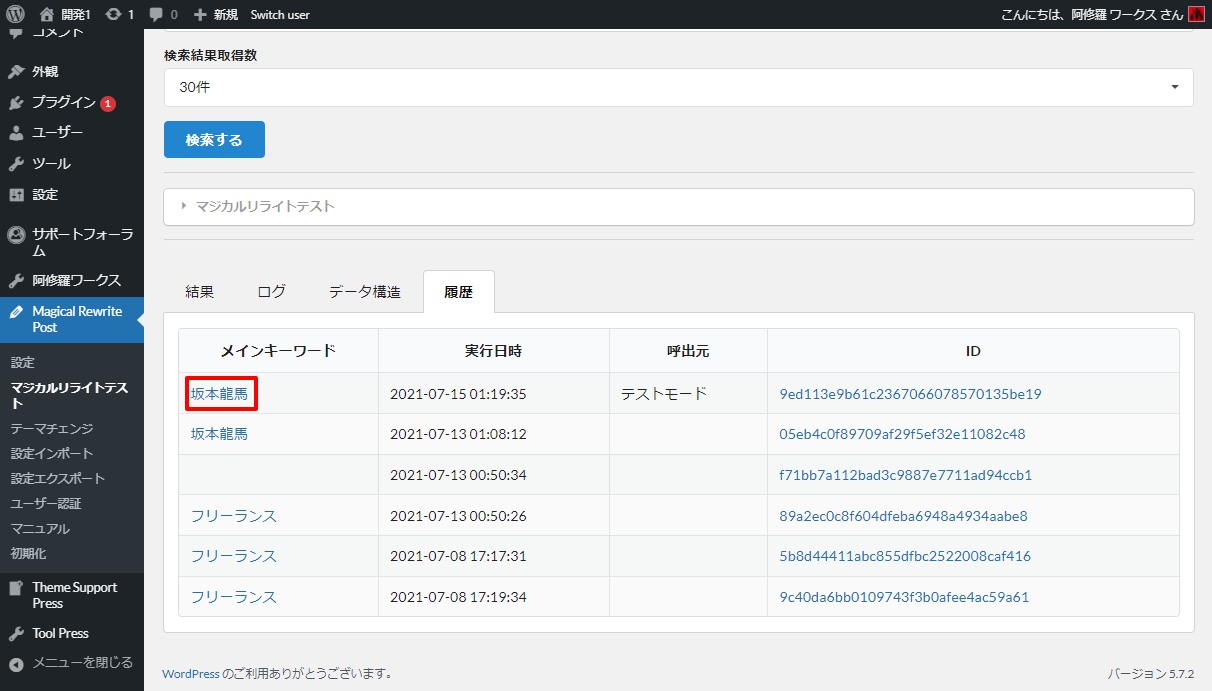
Task: Open 外観 appearance menu
Action: pos(45,72)
